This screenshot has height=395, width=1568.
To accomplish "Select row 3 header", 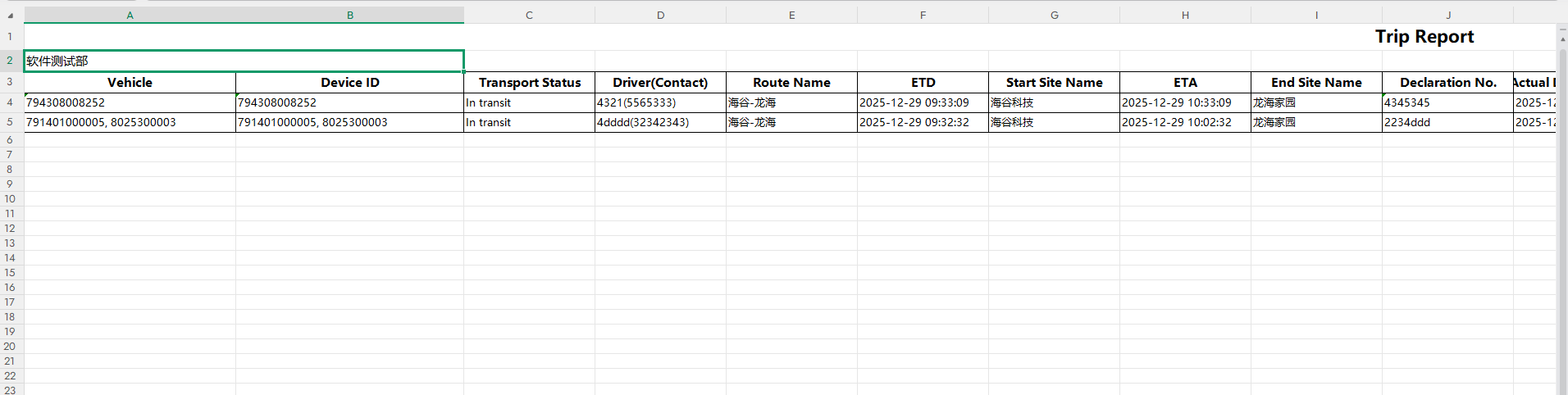I will coord(10,82).
